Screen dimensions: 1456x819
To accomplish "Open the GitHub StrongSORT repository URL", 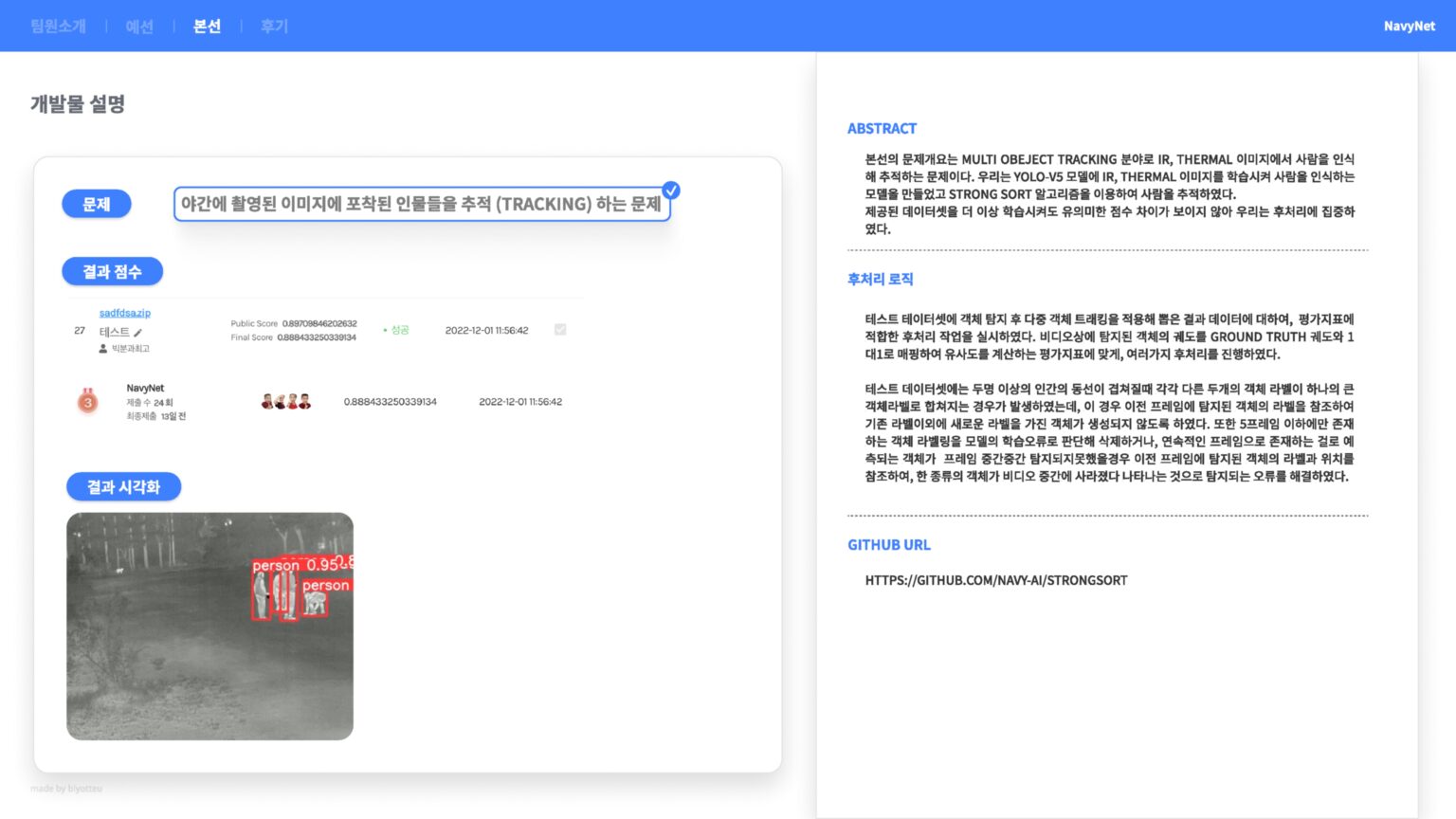I will point(995,580).
